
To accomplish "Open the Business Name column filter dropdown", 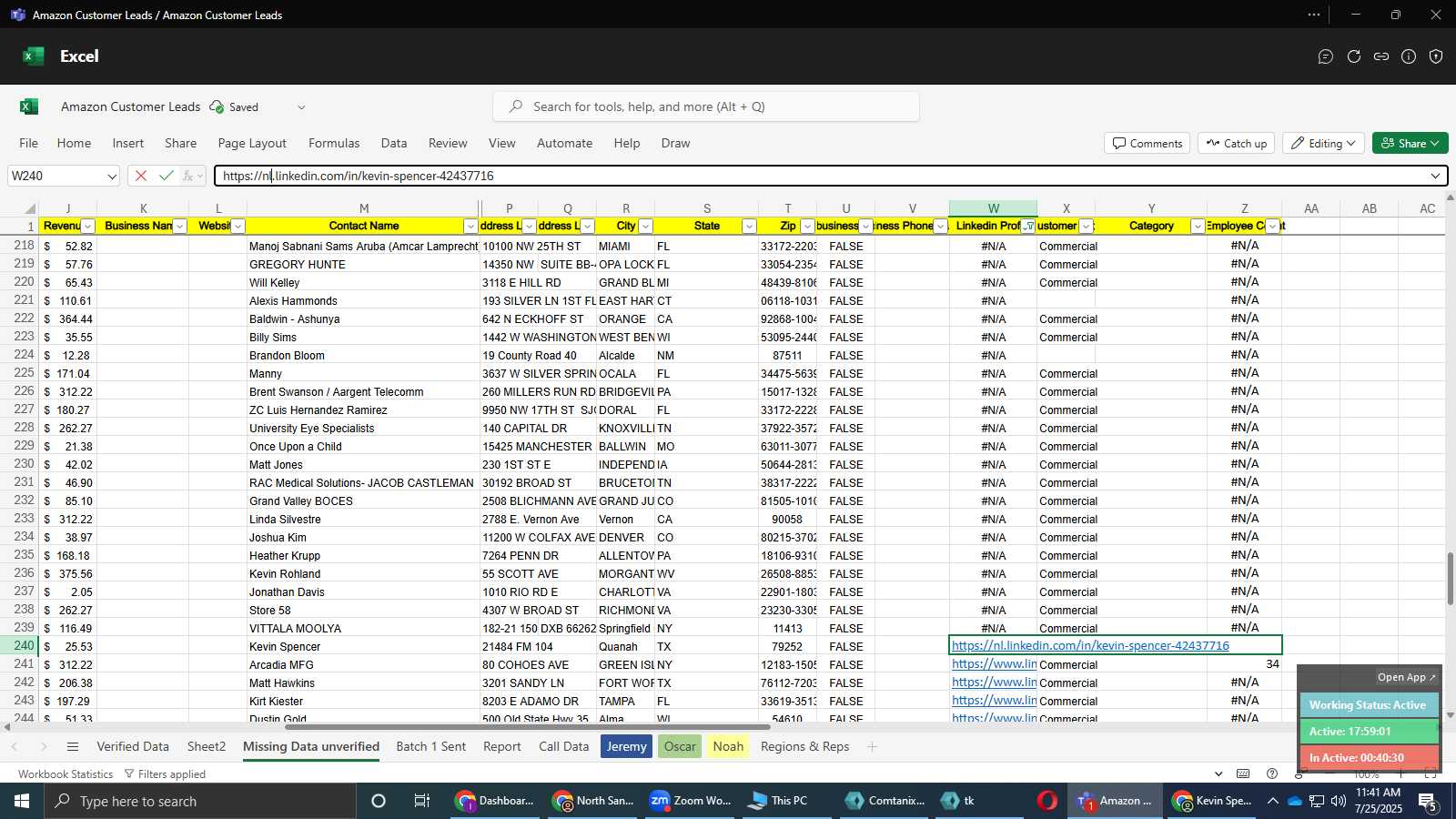I will click(179, 227).
